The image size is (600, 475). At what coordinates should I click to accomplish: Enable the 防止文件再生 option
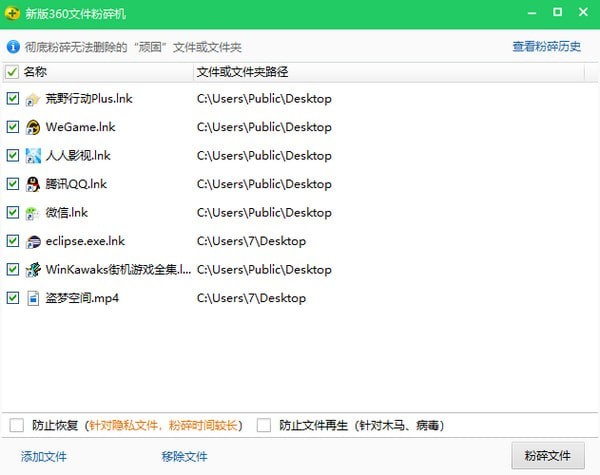pos(264,425)
